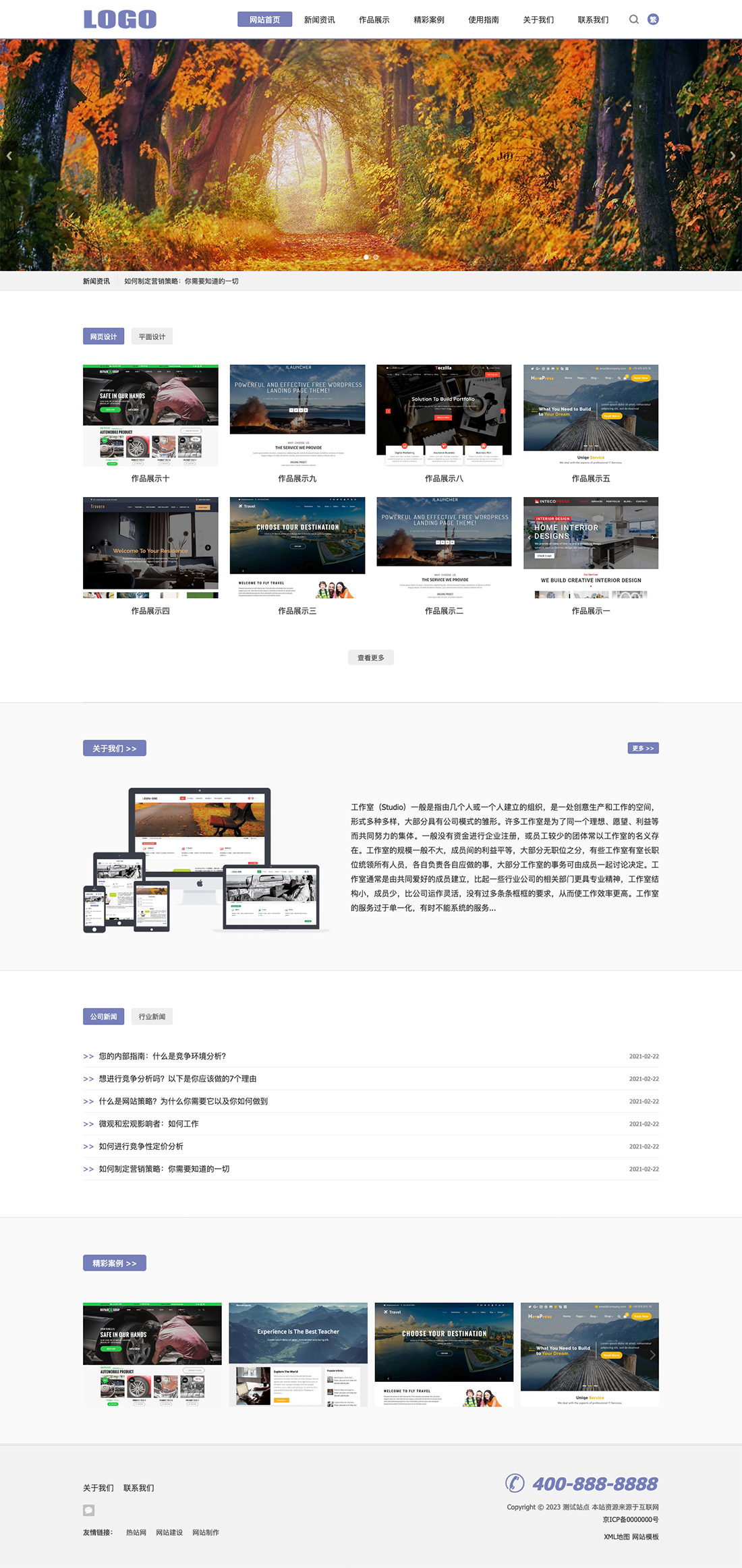Click the 更多 >> button

(x=643, y=748)
